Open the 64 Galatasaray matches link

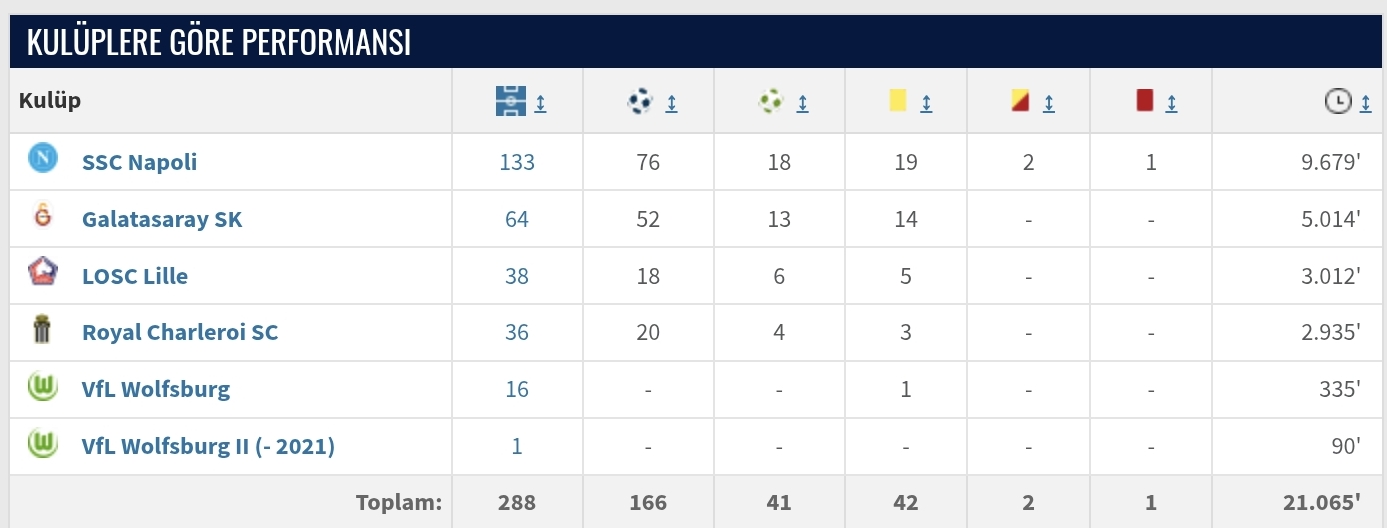pos(517,219)
